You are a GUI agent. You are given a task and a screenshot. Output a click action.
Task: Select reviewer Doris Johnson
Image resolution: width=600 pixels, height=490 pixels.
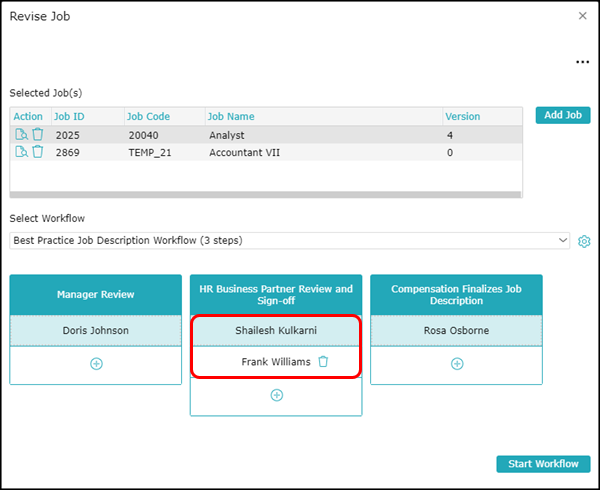point(96,330)
